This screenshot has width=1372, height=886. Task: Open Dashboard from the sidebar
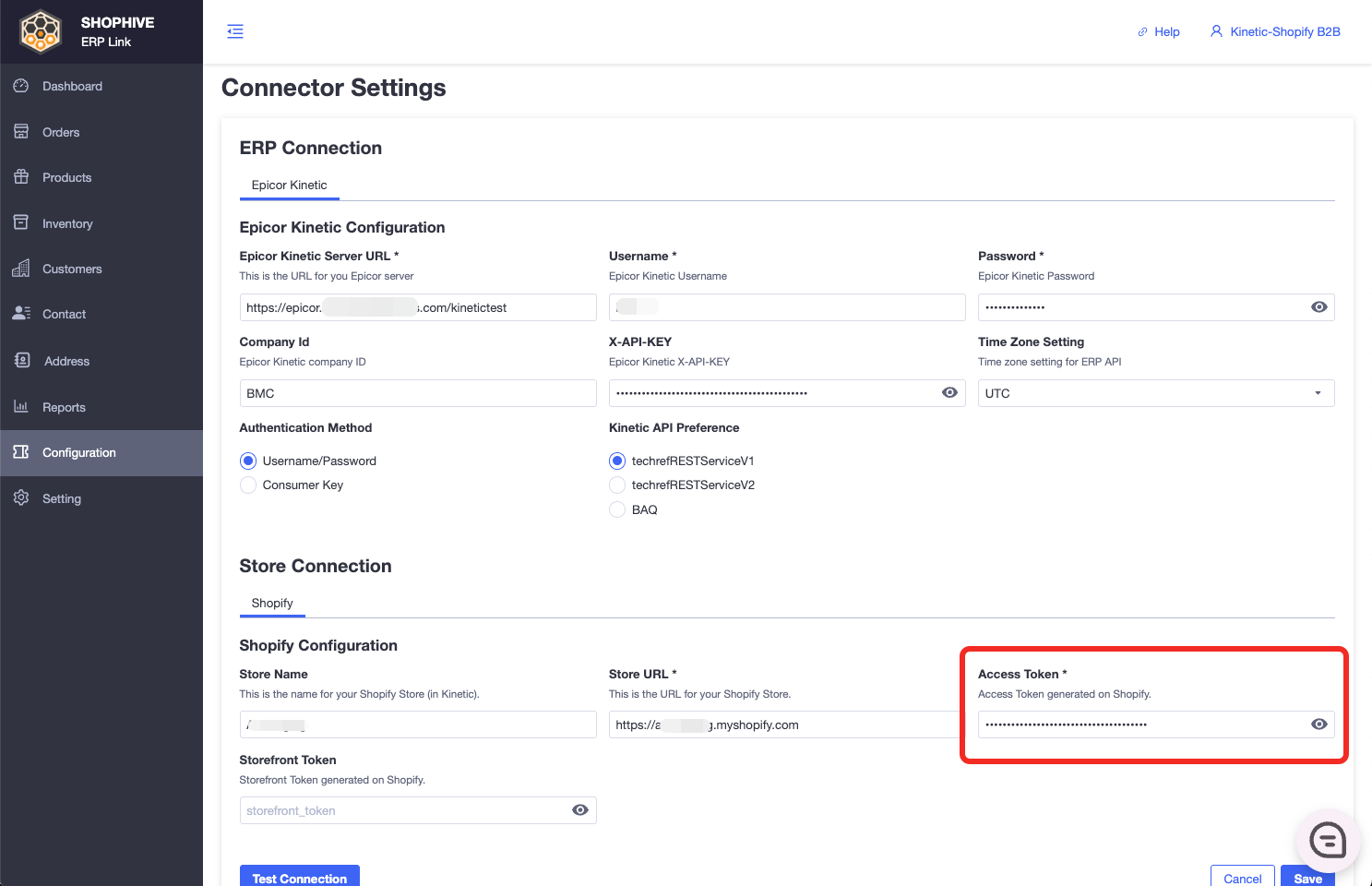tap(101, 86)
